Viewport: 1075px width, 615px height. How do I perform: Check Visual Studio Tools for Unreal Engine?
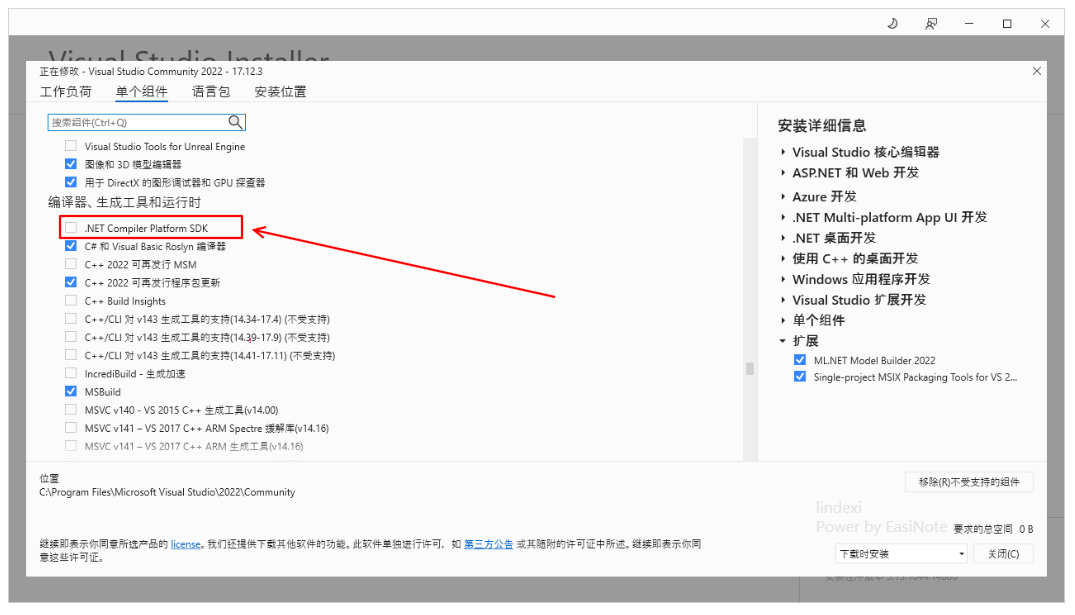pos(71,146)
